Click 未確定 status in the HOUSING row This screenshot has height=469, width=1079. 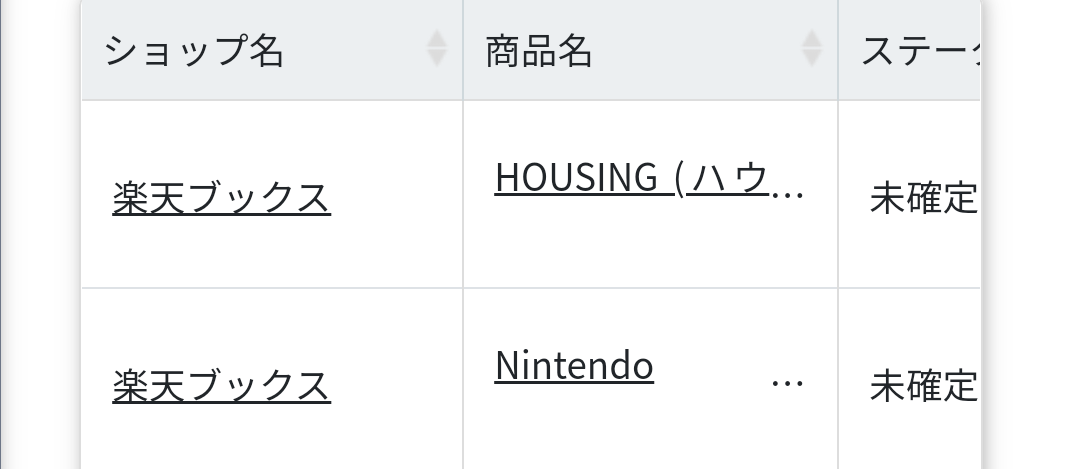coord(923,198)
